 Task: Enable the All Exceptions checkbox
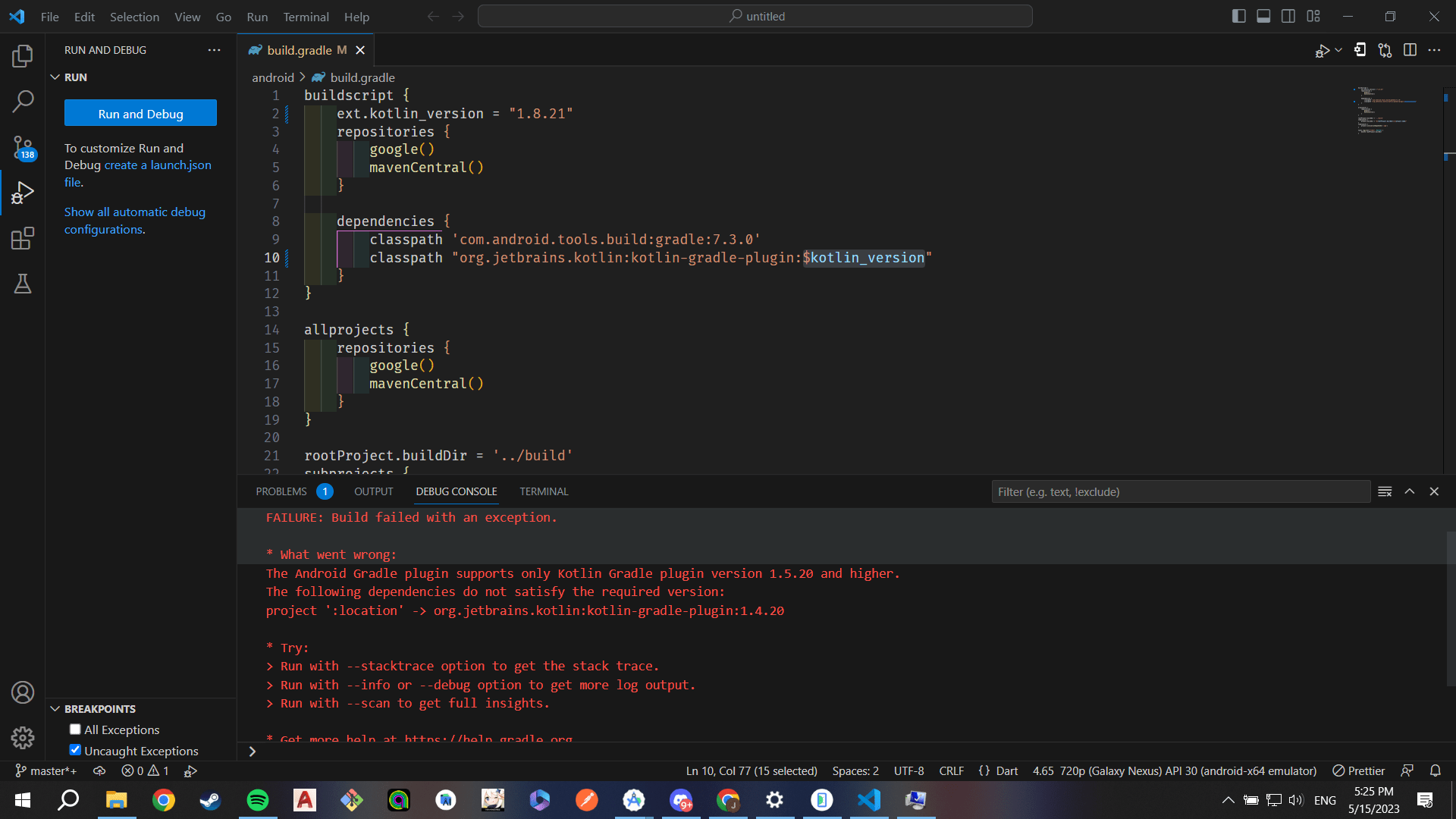(75, 729)
